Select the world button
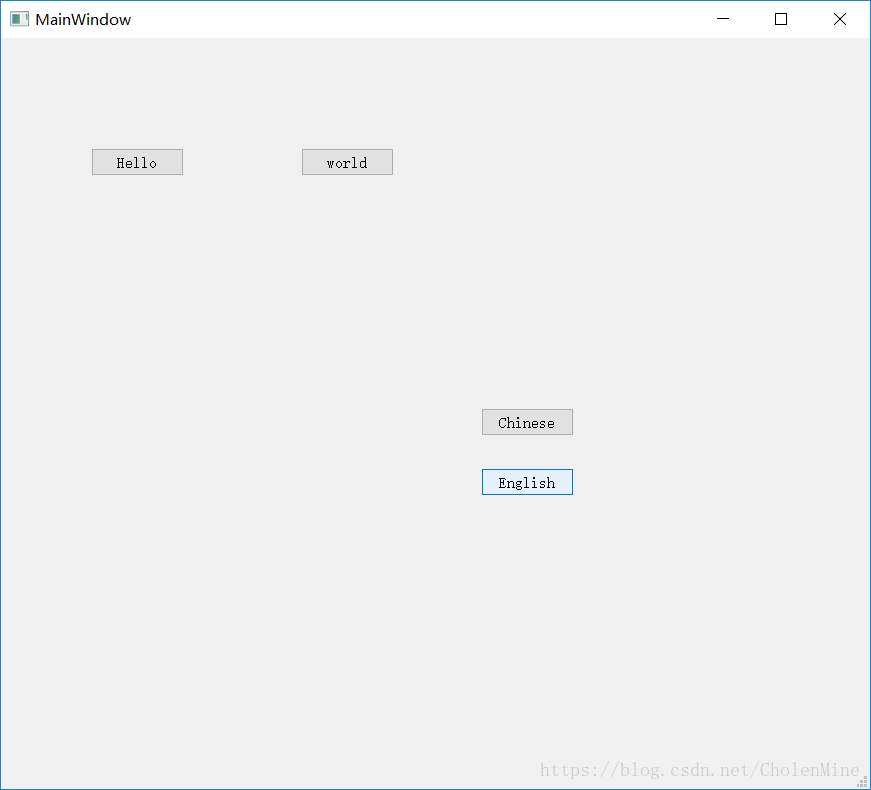Image resolution: width=871 pixels, height=790 pixels. click(347, 162)
